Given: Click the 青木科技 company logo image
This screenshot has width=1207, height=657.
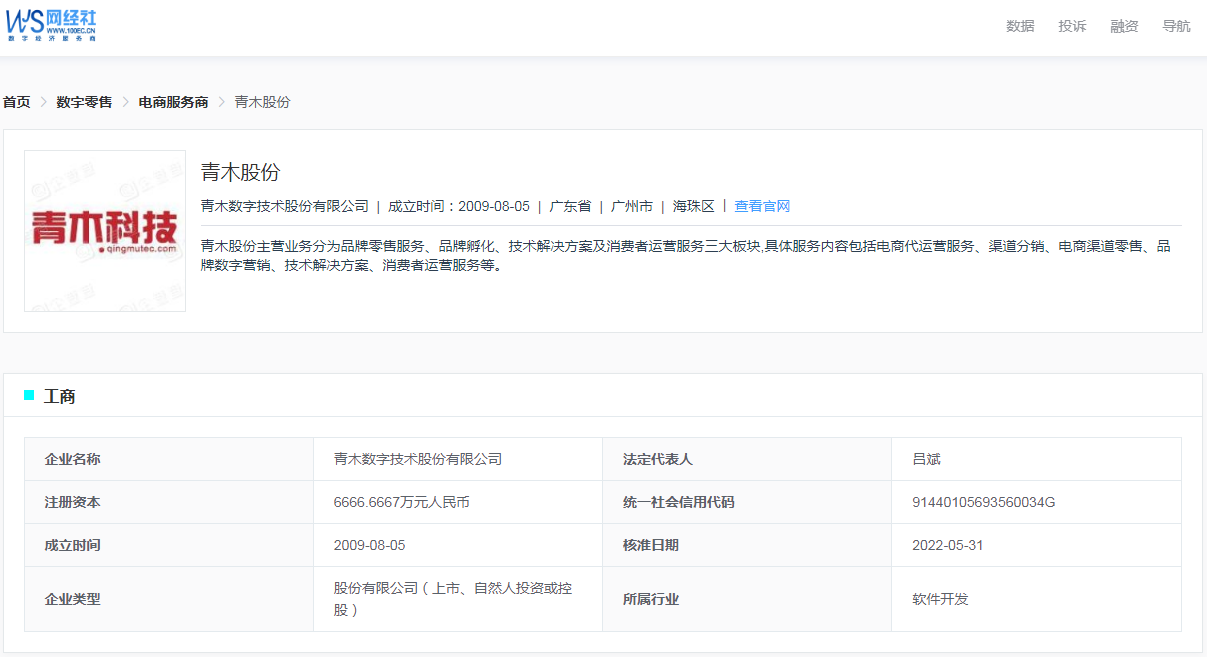Looking at the screenshot, I should point(105,231).
